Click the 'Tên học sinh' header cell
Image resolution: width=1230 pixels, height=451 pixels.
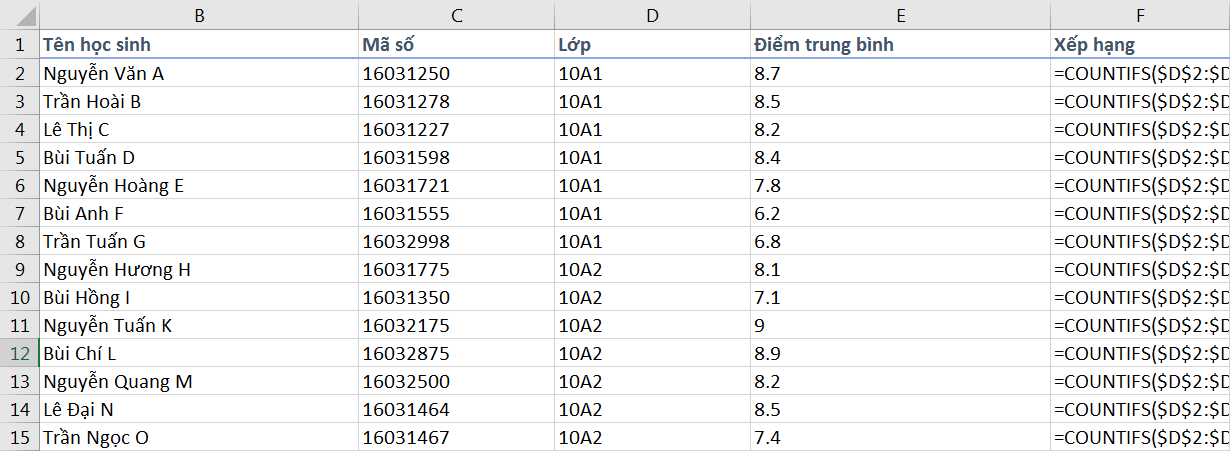click(199, 45)
